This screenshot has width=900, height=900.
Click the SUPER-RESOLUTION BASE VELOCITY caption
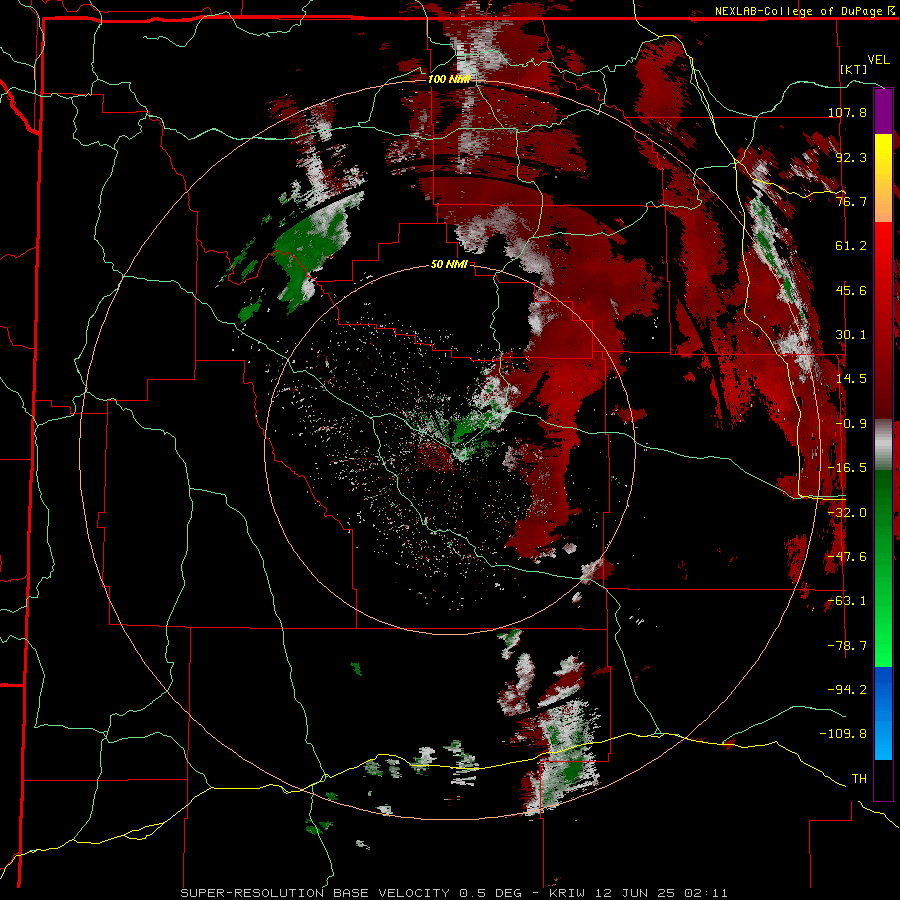click(318, 893)
